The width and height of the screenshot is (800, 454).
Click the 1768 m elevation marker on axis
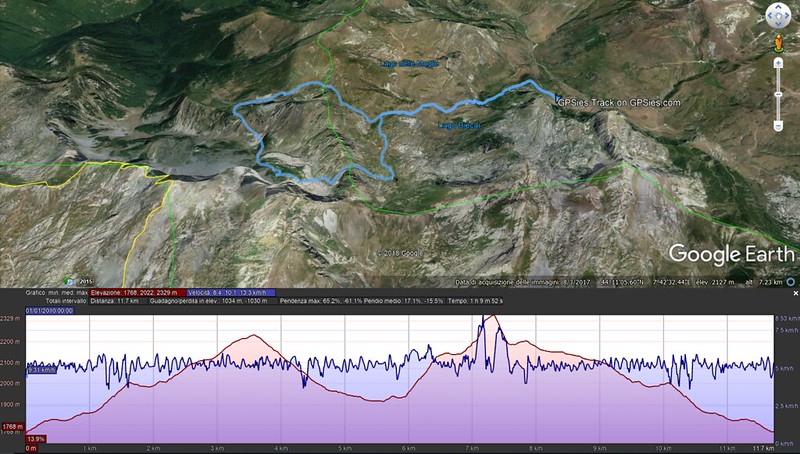pyautogui.click(x=12, y=426)
